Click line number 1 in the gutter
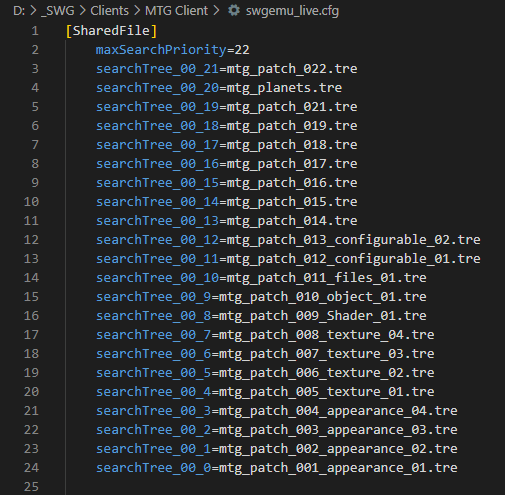The image size is (505, 495). click(x=35, y=31)
